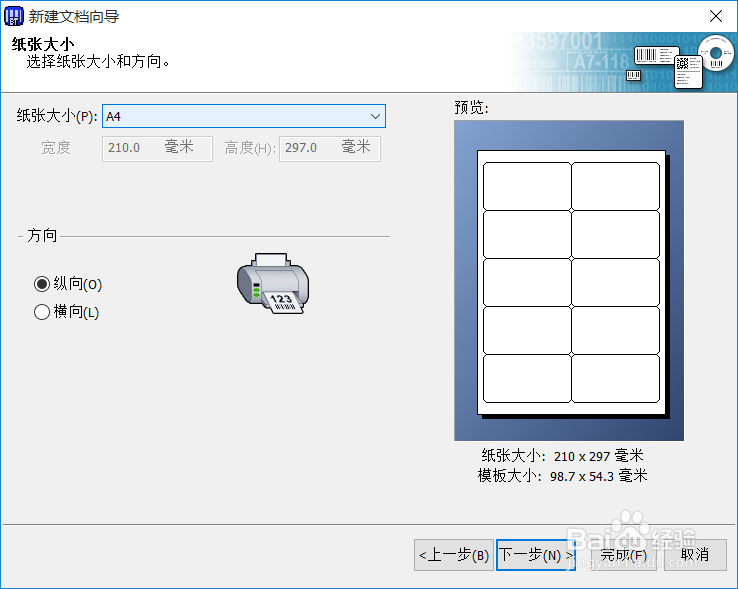Image resolution: width=738 pixels, height=589 pixels.
Task: Close the 新建文档向导 window
Action: click(716, 16)
